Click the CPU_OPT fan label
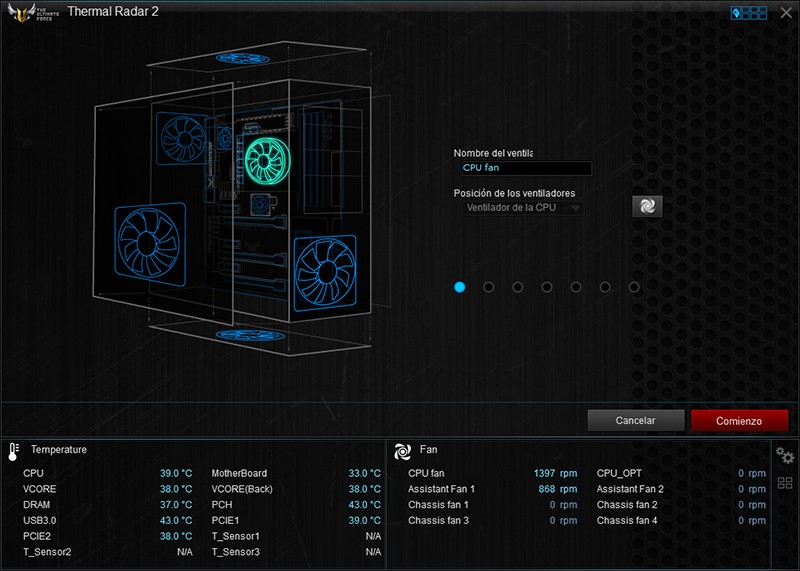Screen dimensions: 800x571 coord(619,473)
